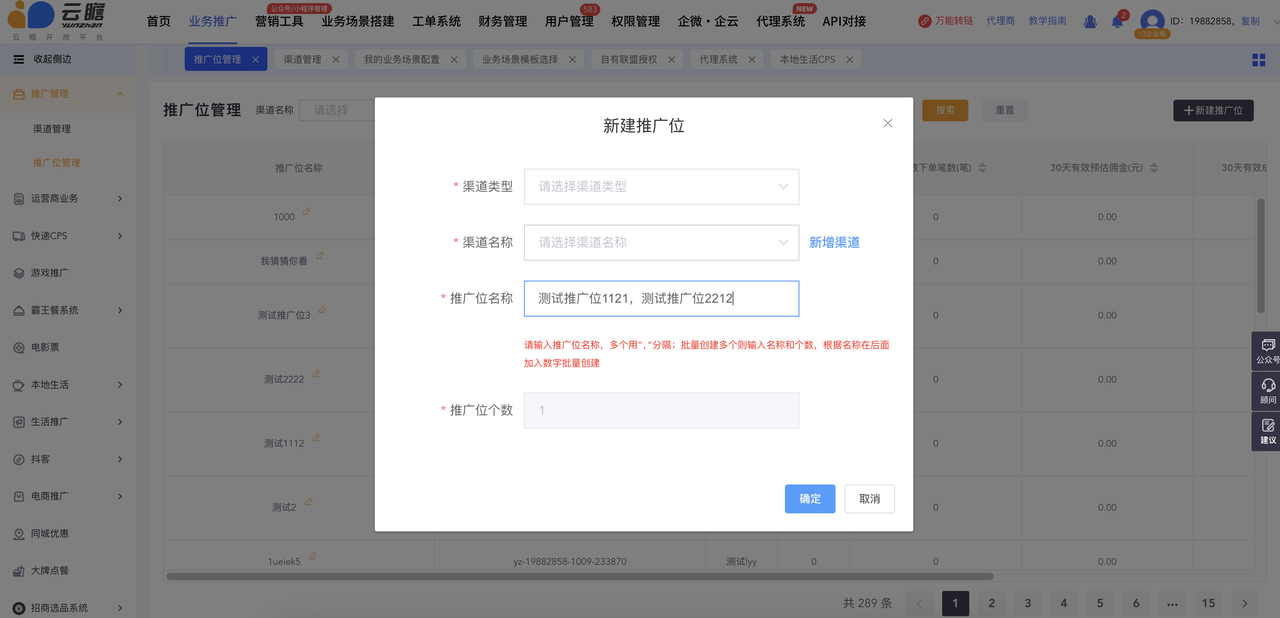Expand the 快递CPS sidebar menu
Screen dimensions: 1280x618
point(68,236)
